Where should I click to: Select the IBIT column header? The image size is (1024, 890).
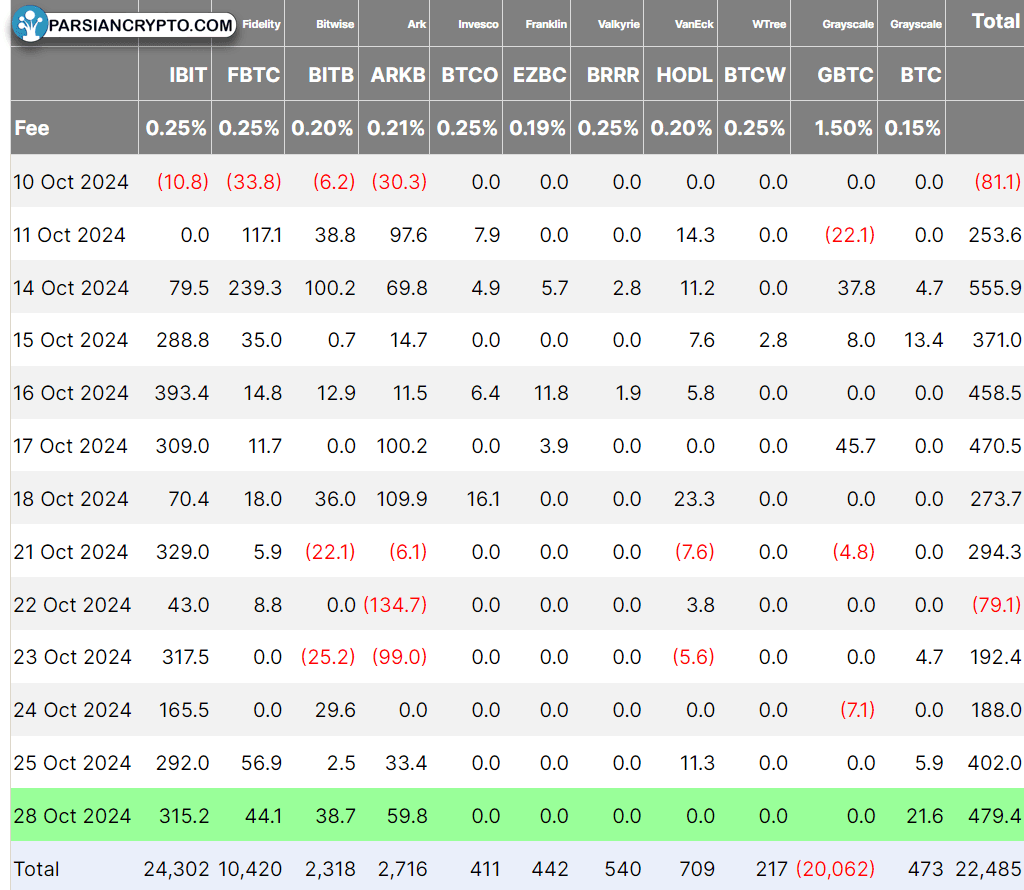(x=188, y=75)
